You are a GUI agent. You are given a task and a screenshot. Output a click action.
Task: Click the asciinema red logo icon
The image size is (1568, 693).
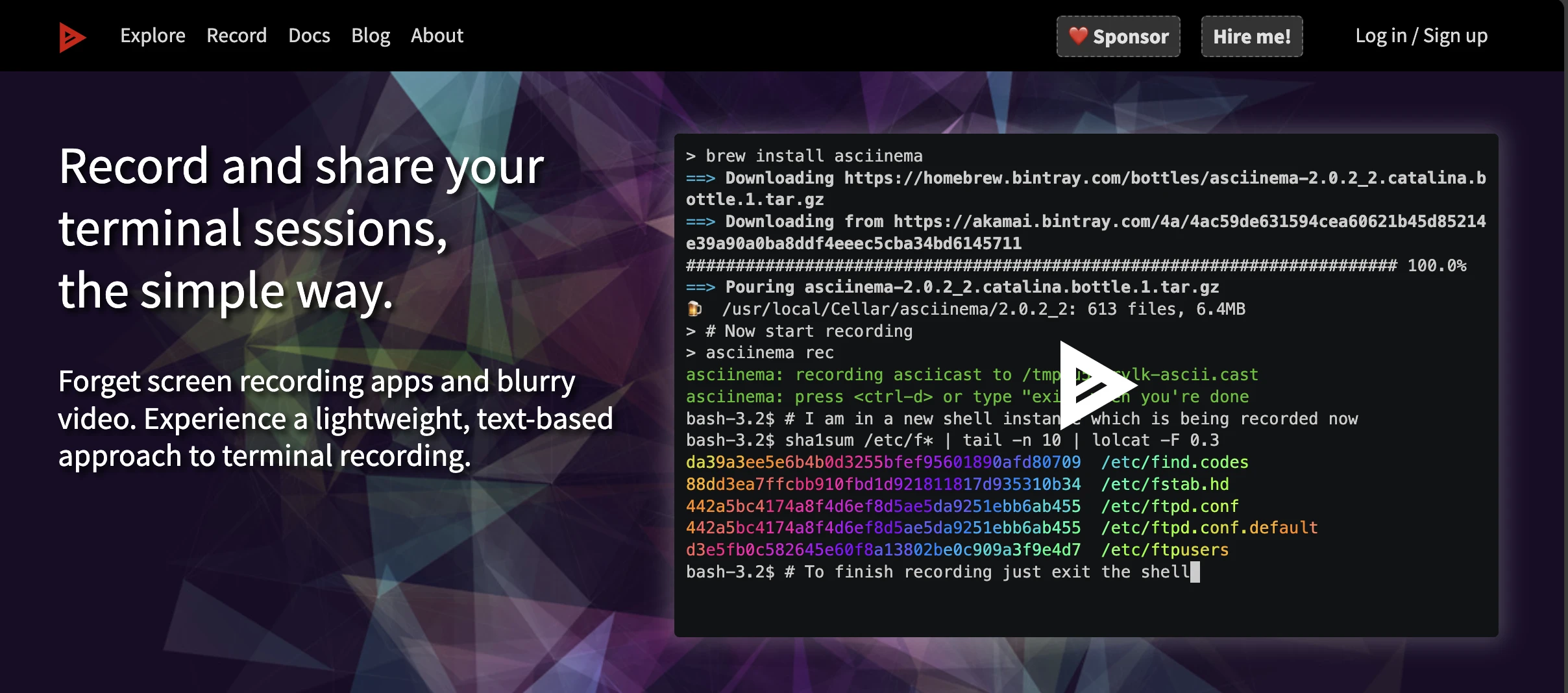point(72,36)
